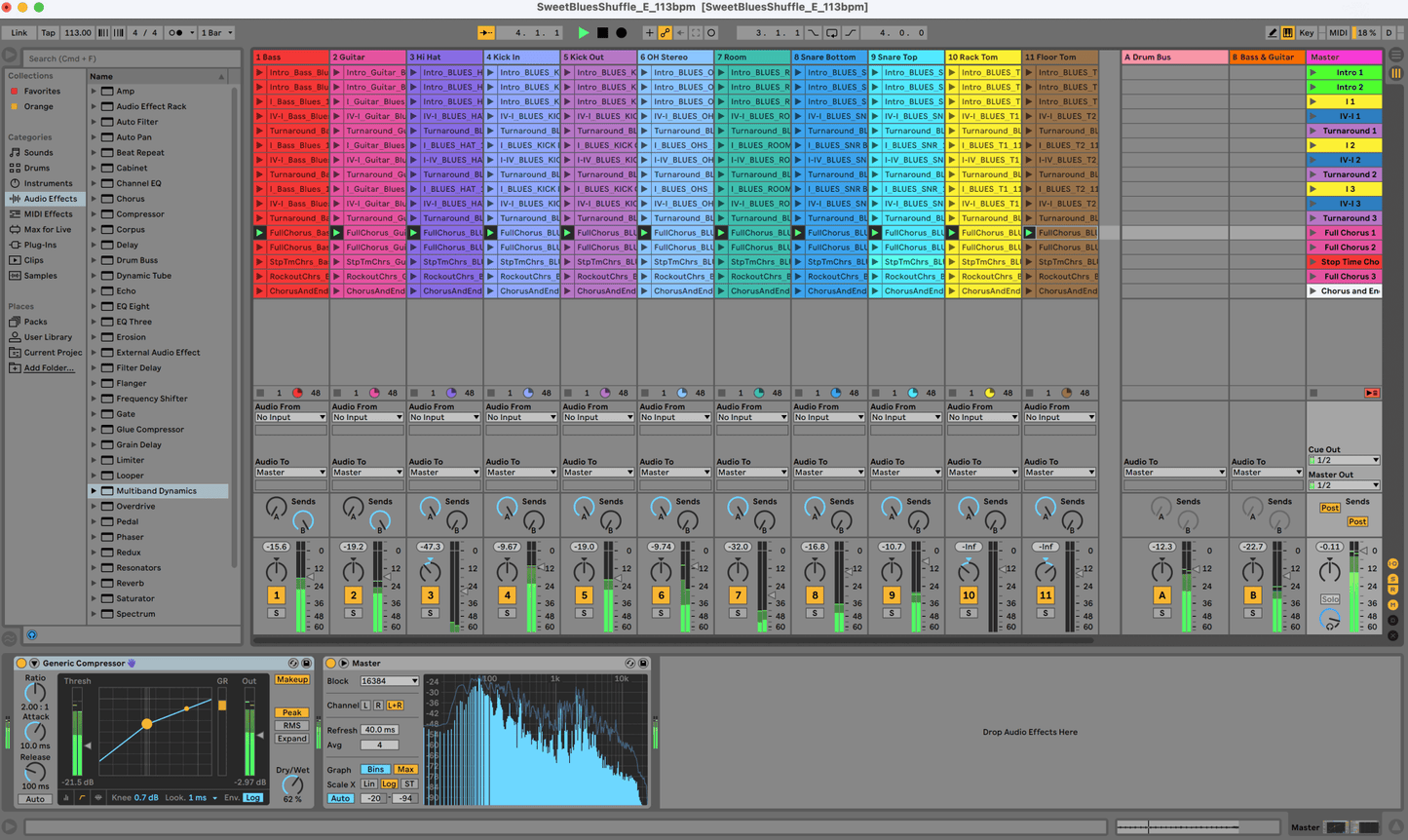Screen dimensions: 1408x840
Task: Save preset icon on Generic Compressor device
Action: (306, 664)
